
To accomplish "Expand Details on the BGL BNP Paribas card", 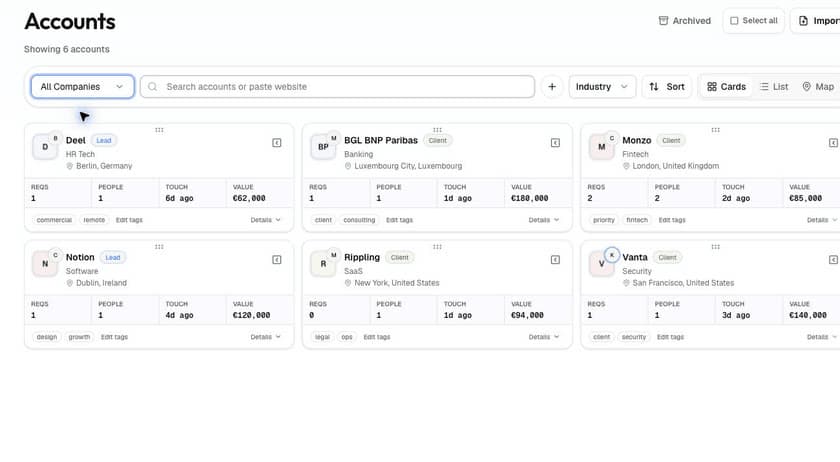I will 544,220.
